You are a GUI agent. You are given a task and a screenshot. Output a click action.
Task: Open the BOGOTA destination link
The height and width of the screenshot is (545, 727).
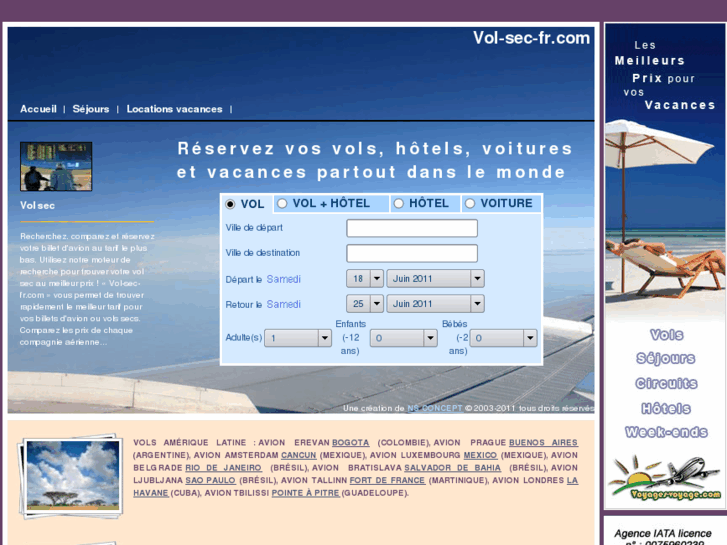pos(351,443)
